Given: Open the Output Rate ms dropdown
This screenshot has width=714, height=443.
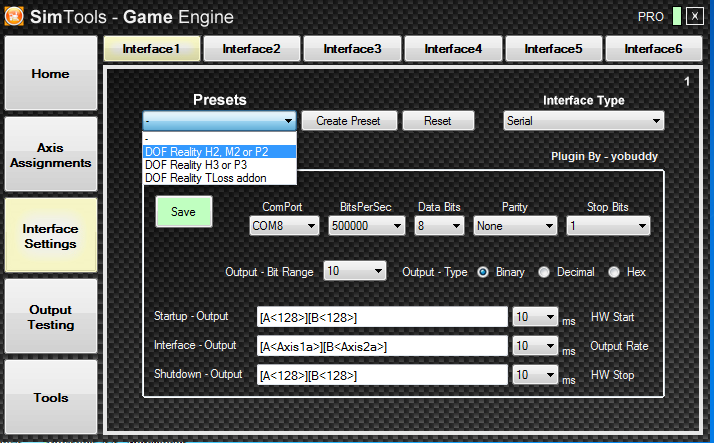Looking at the screenshot, I should pyautogui.click(x=535, y=346).
